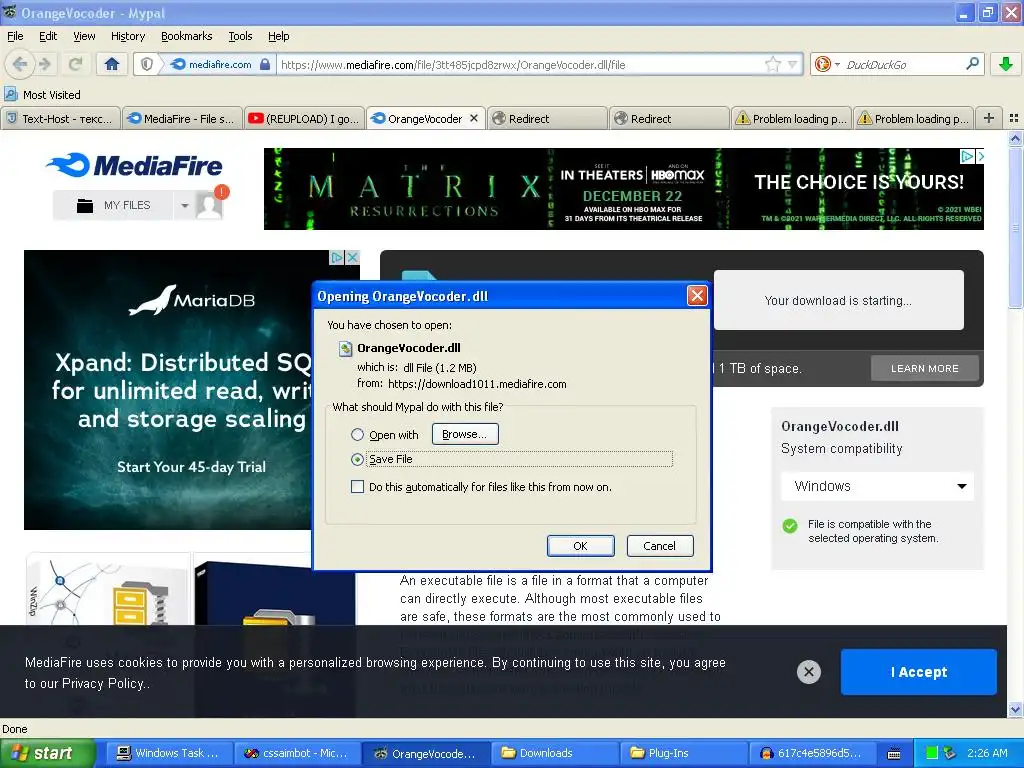Open the View menu
This screenshot has width=1024, height=768.
pyautogui.click(x=84, y=36)
